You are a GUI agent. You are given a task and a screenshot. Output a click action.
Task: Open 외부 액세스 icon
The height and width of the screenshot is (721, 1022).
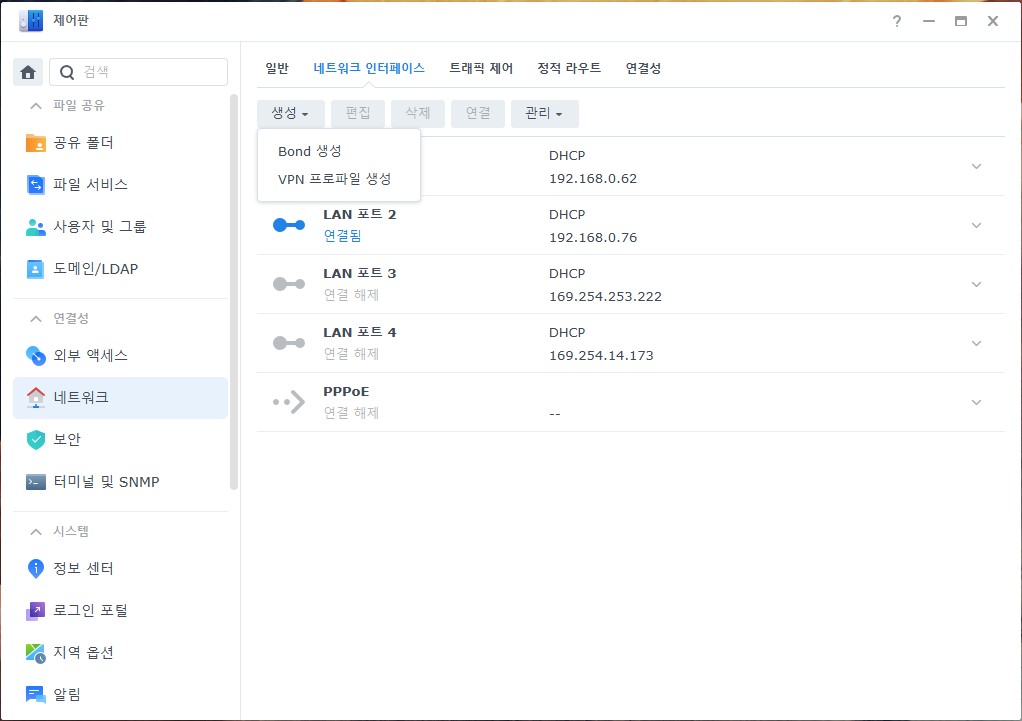pyautogui.click(x=35, y=355)
